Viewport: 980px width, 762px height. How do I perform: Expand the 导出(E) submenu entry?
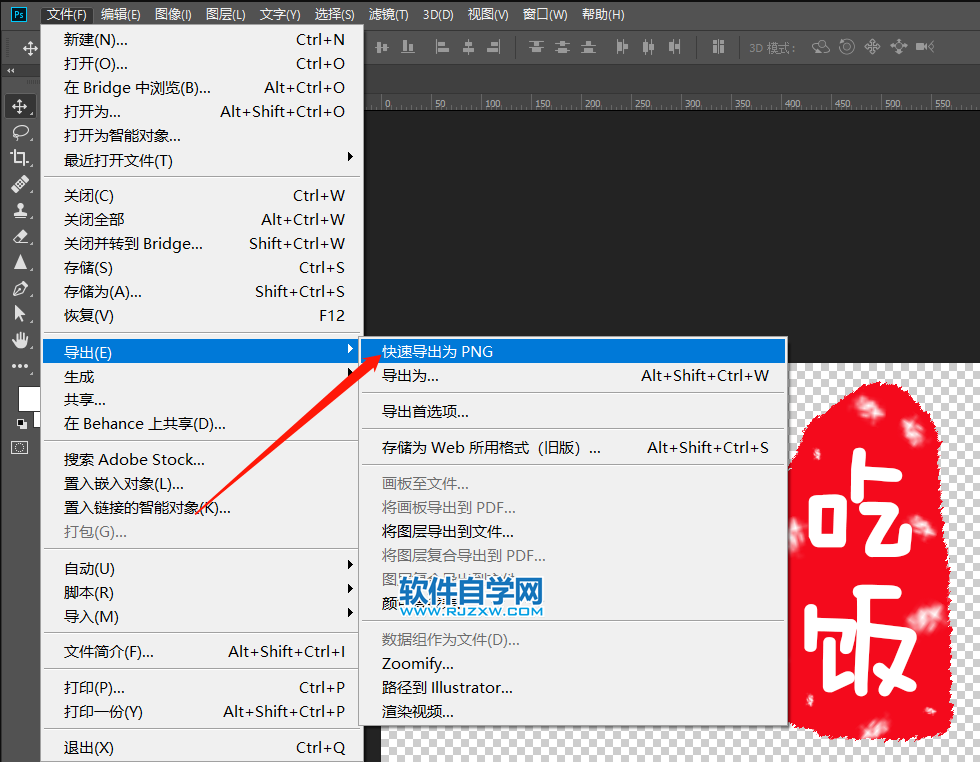pos(202,352)
